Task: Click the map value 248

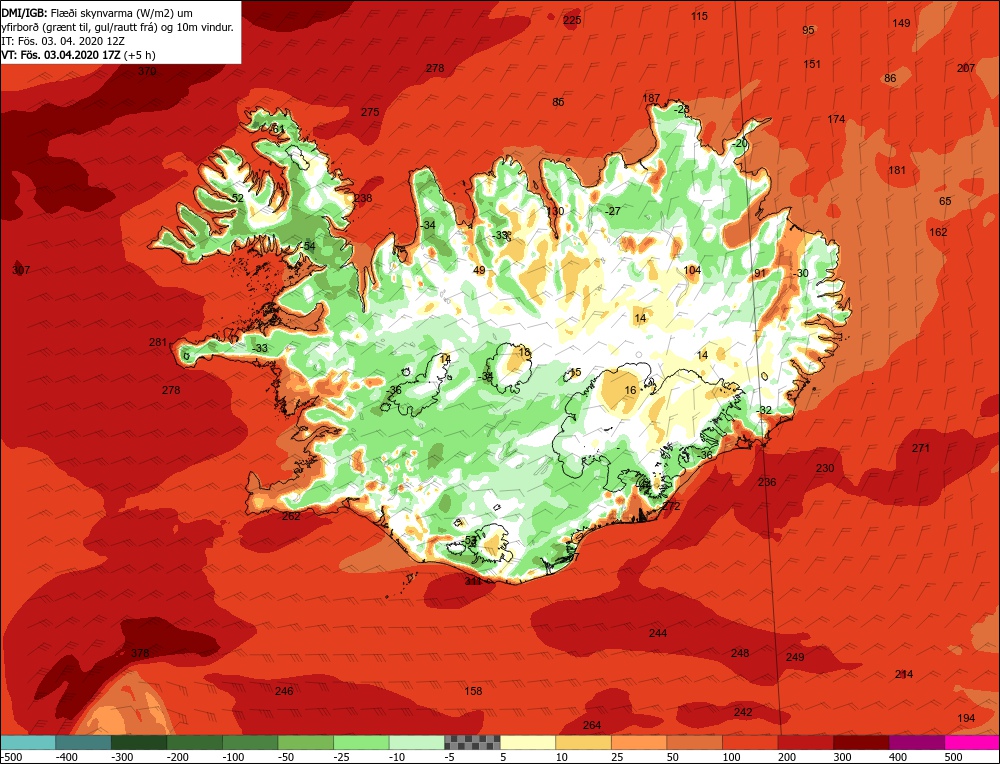Action: pyautogui.click(x=740, y=653)
